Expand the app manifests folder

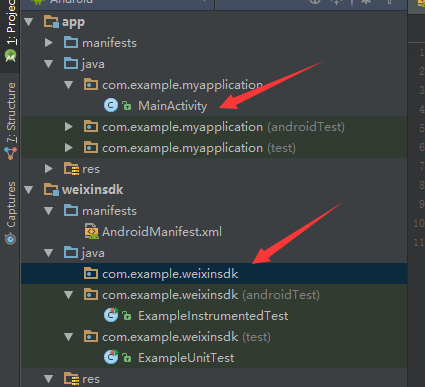point(49,43)
